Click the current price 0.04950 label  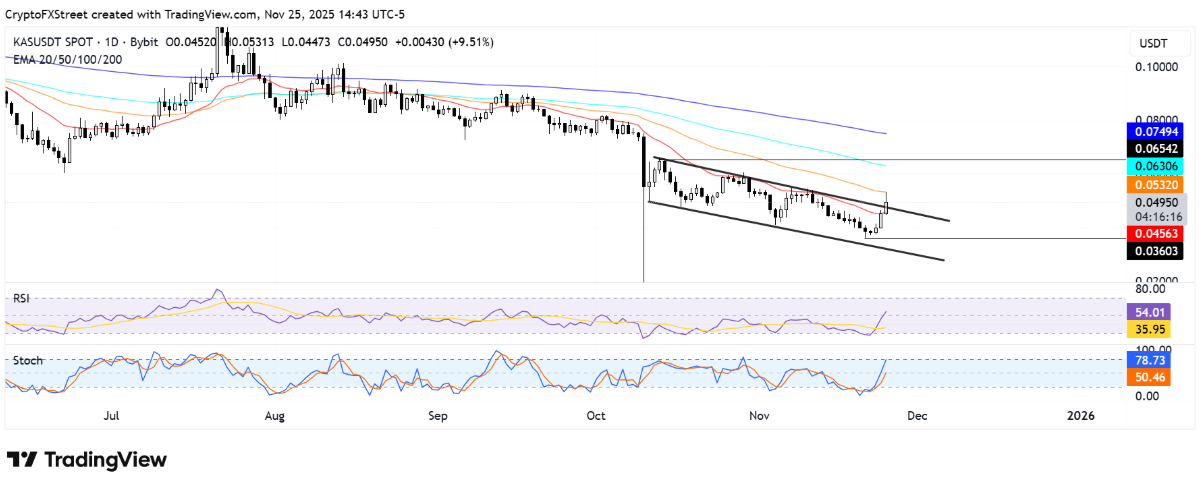1158,202
